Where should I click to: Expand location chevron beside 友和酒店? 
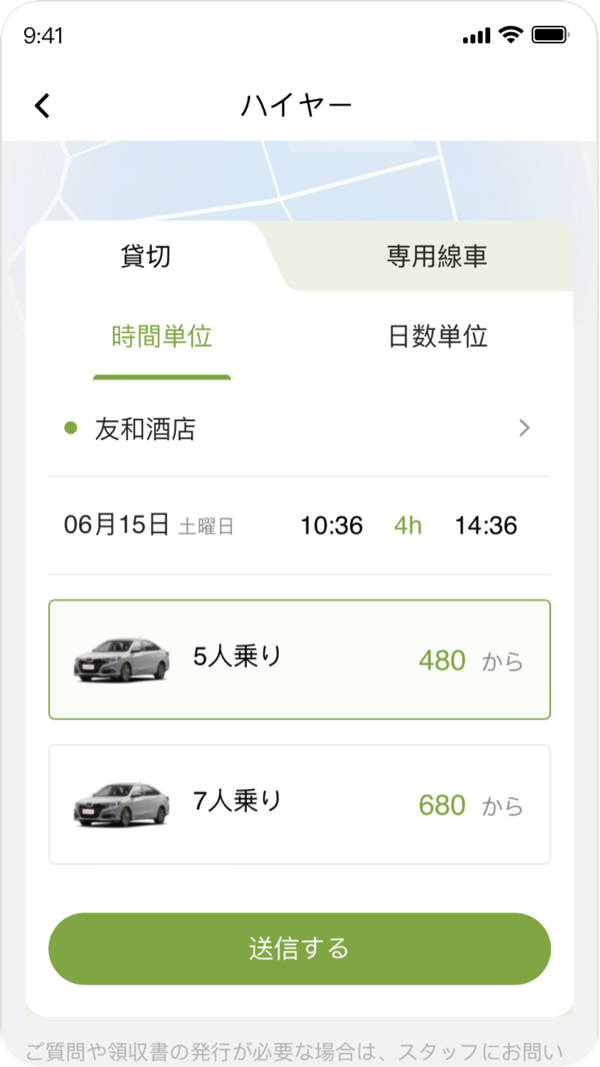[x=525, y=428]
